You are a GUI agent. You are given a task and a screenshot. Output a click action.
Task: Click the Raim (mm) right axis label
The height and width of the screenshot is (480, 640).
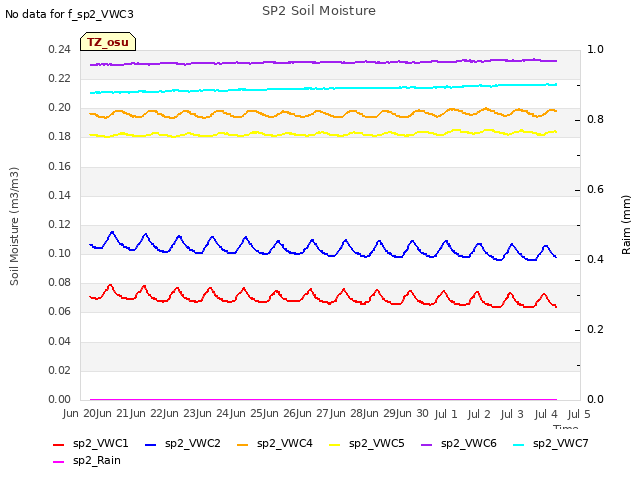(626, 225)
